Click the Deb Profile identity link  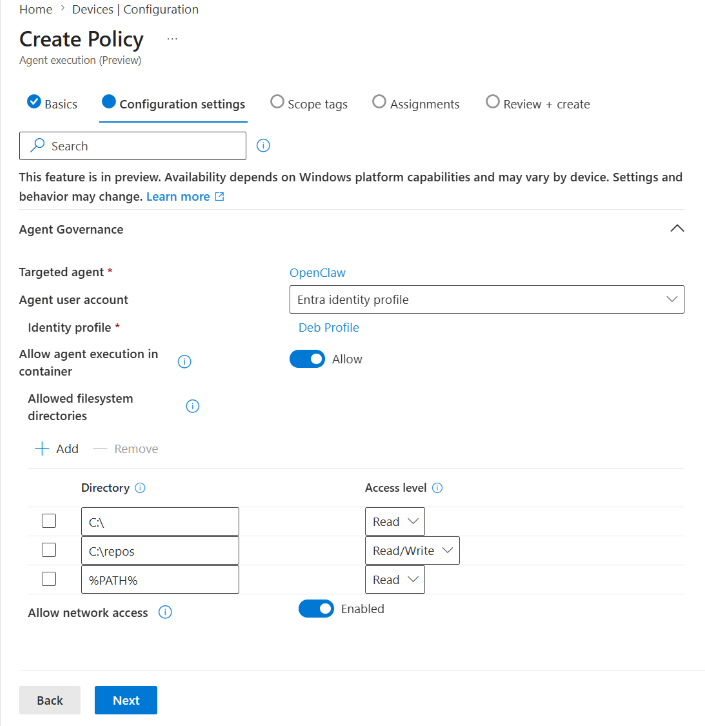coord(329,328)
